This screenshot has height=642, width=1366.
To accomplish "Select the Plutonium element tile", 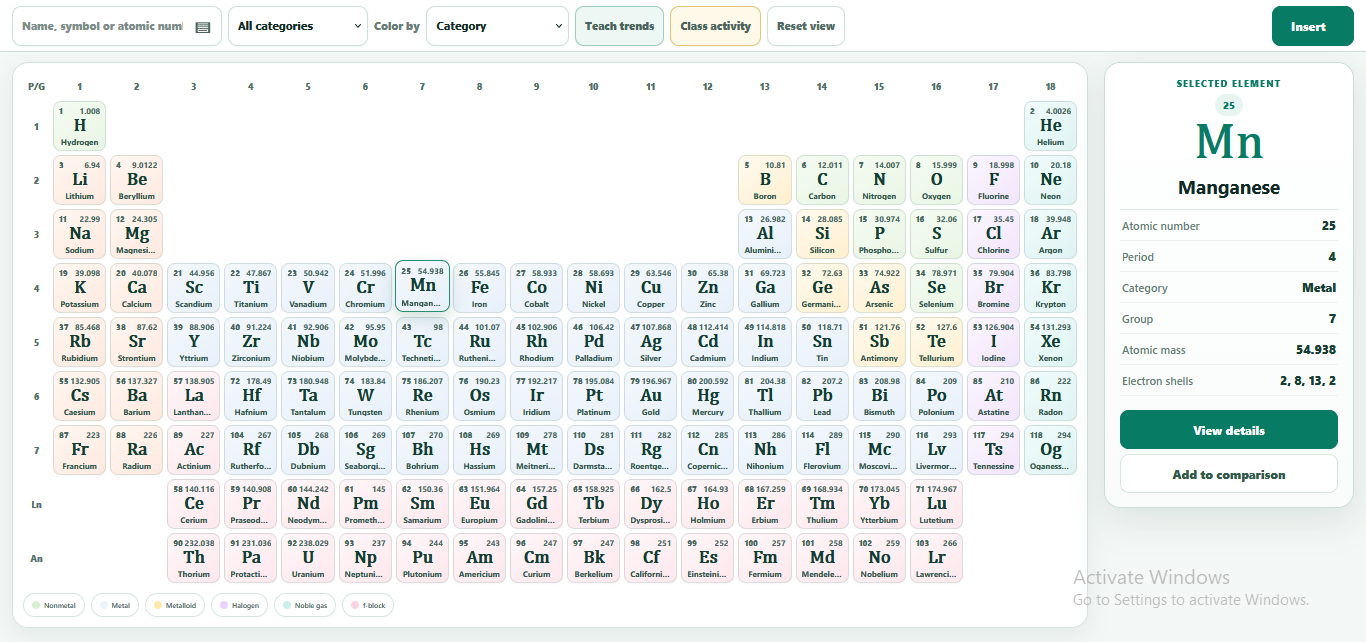I will [422, 558].
